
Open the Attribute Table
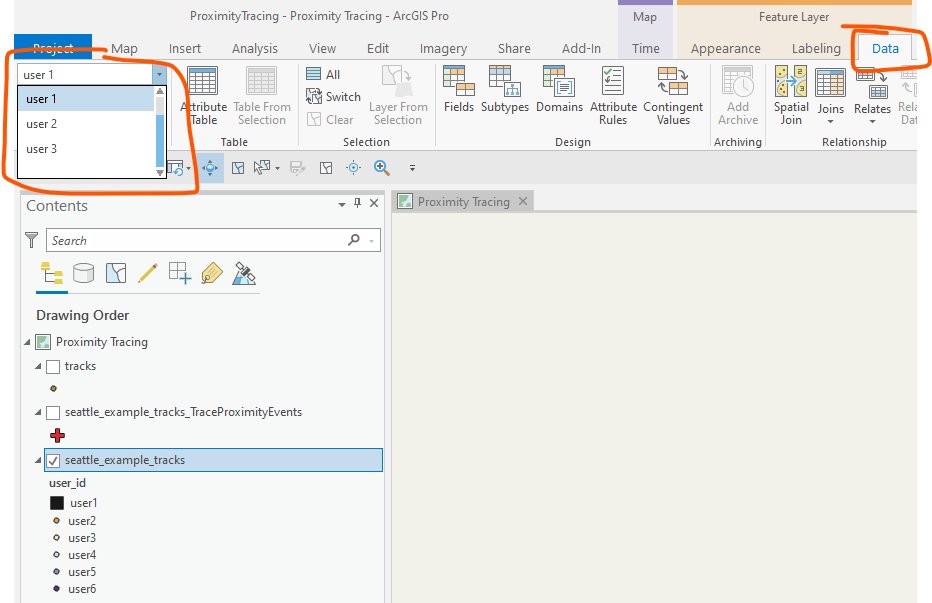point(203,96)
